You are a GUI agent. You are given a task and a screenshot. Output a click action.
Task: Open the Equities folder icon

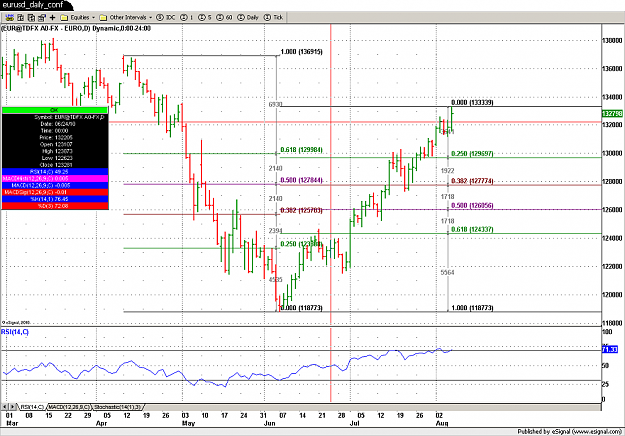(64, 18)
